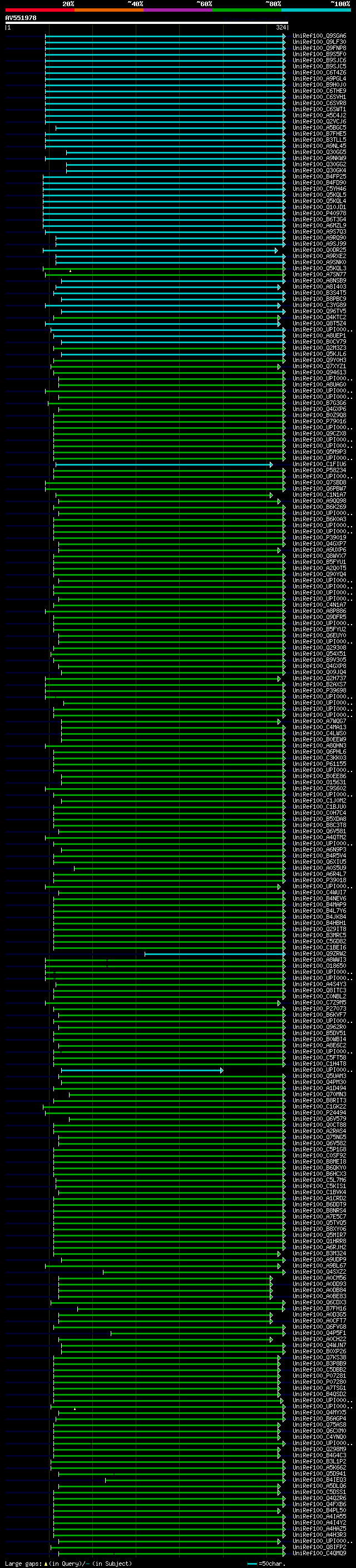Open hit UniRef100_Q9FNP8
Image resolution: width=356 pixels, height=1568 pixels.
(319, 48)
